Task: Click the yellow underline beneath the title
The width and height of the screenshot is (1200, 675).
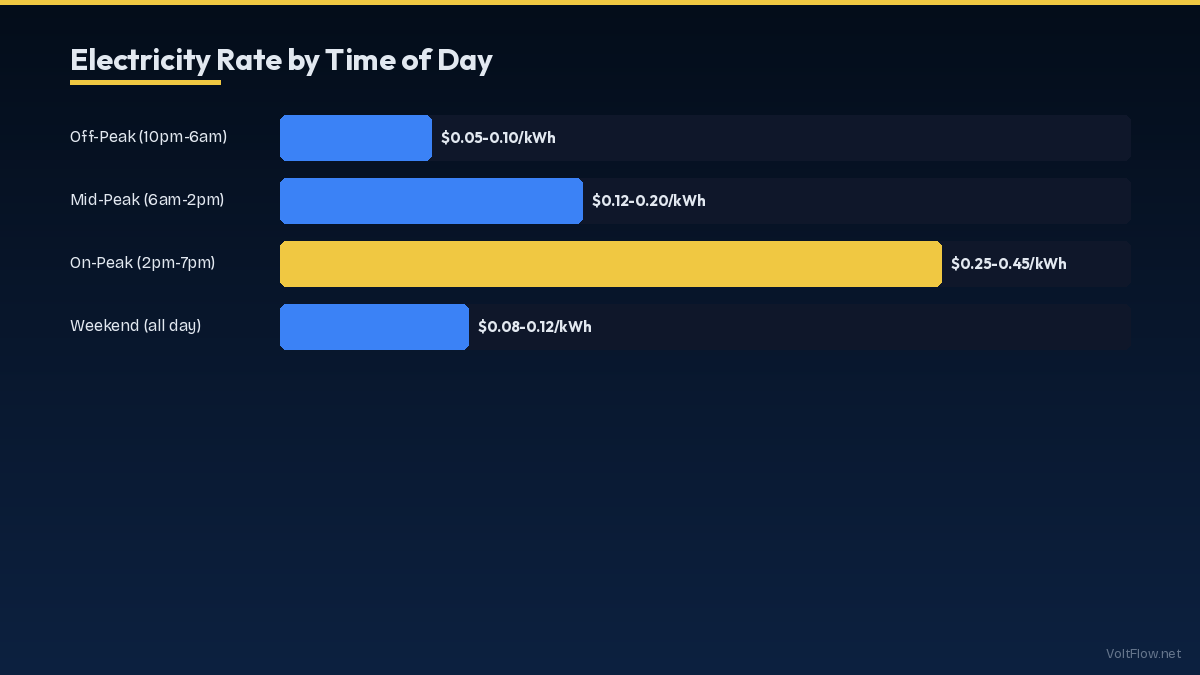Action: 145,82
